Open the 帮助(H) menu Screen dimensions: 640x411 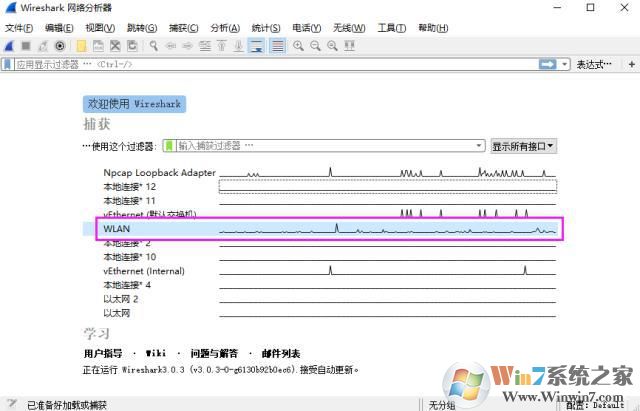click(433, 28)
